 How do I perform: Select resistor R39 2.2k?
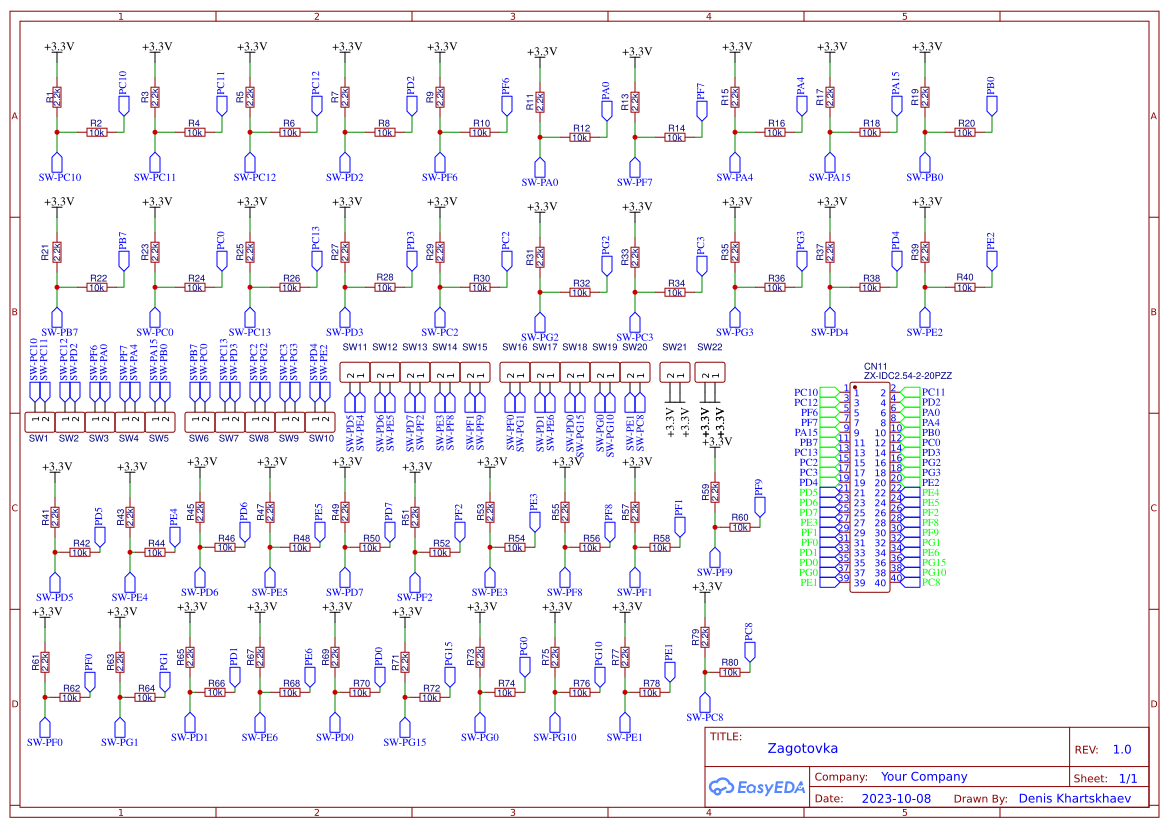(925, 252)
